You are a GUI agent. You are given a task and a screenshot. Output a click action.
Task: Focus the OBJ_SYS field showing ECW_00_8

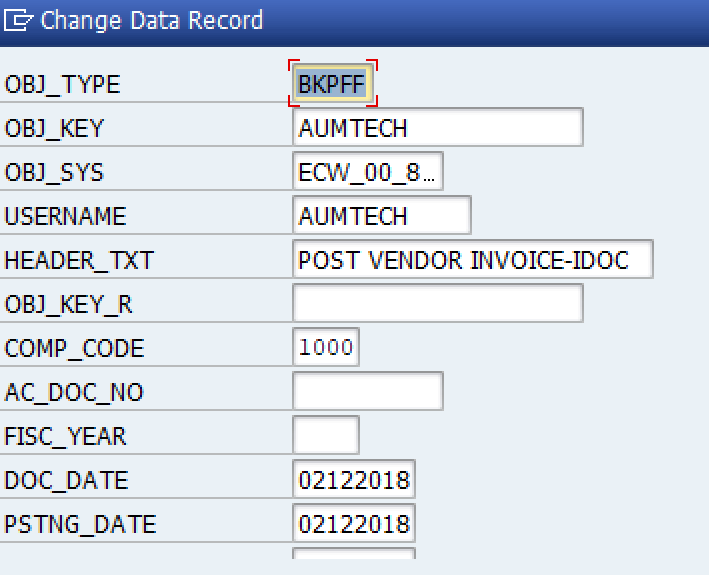coord(367,172)
